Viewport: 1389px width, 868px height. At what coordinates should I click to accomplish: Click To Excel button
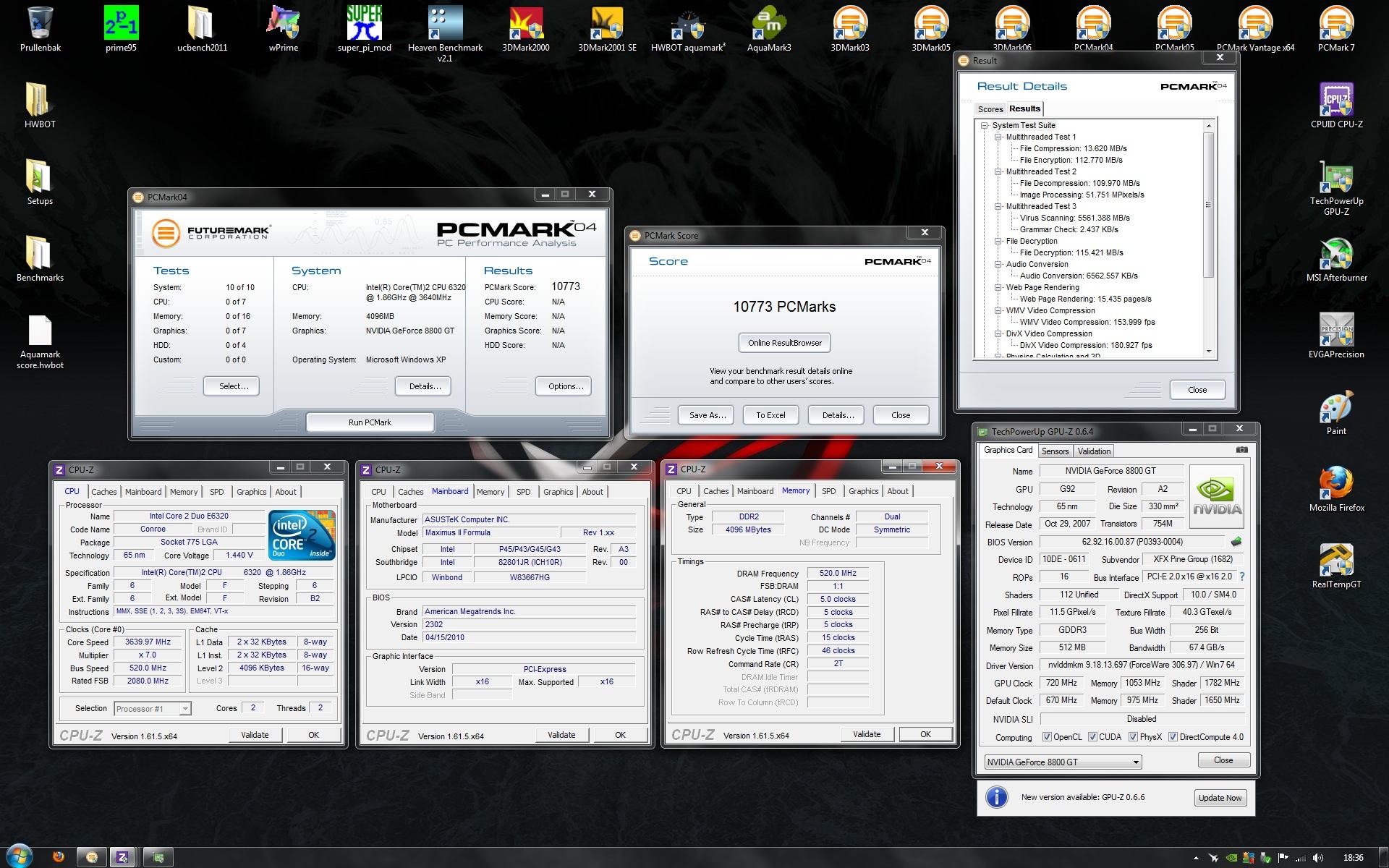770,415
